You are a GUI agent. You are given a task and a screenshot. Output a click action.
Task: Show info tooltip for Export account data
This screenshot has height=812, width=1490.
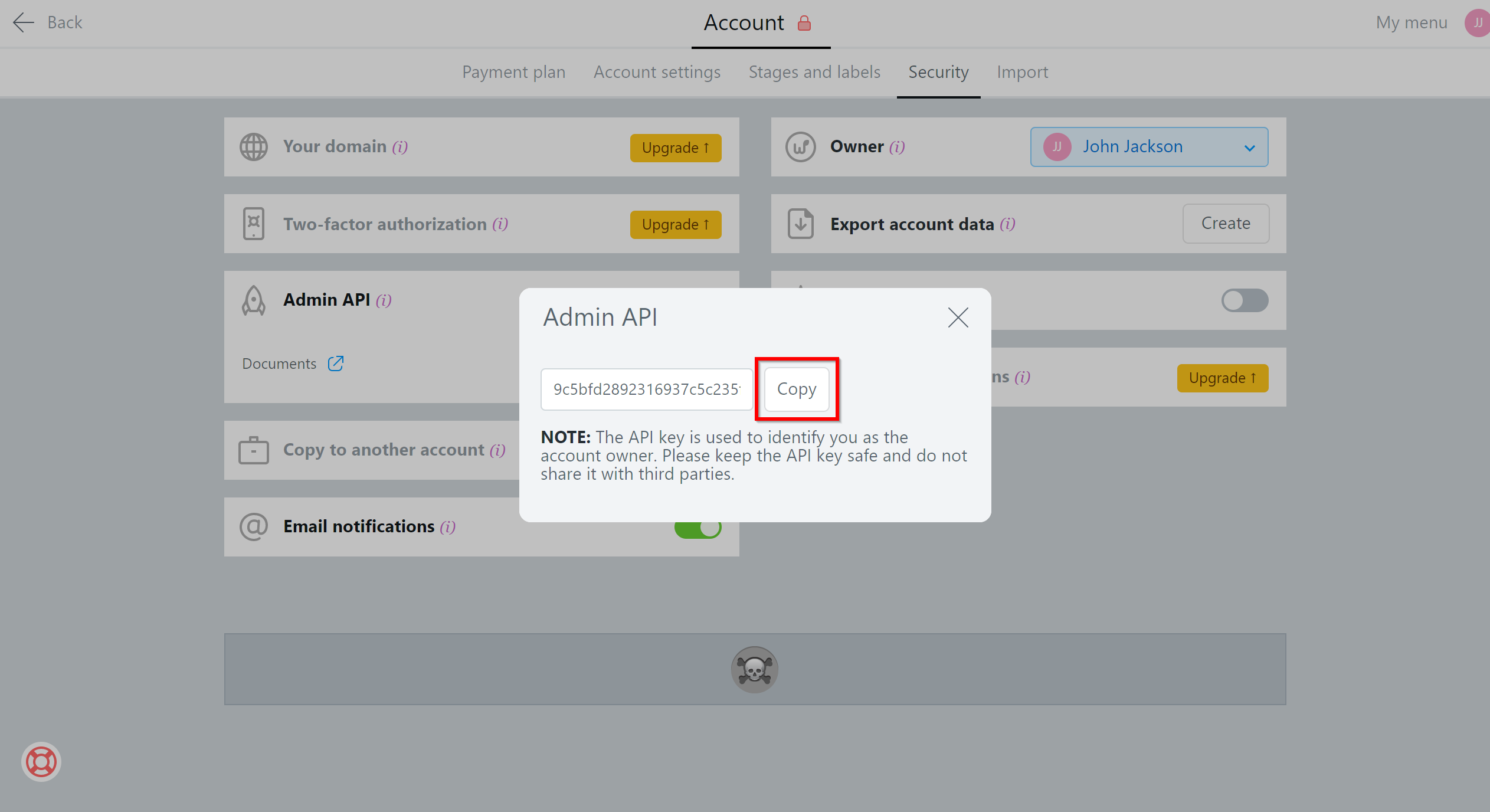tap(1008, 224)
